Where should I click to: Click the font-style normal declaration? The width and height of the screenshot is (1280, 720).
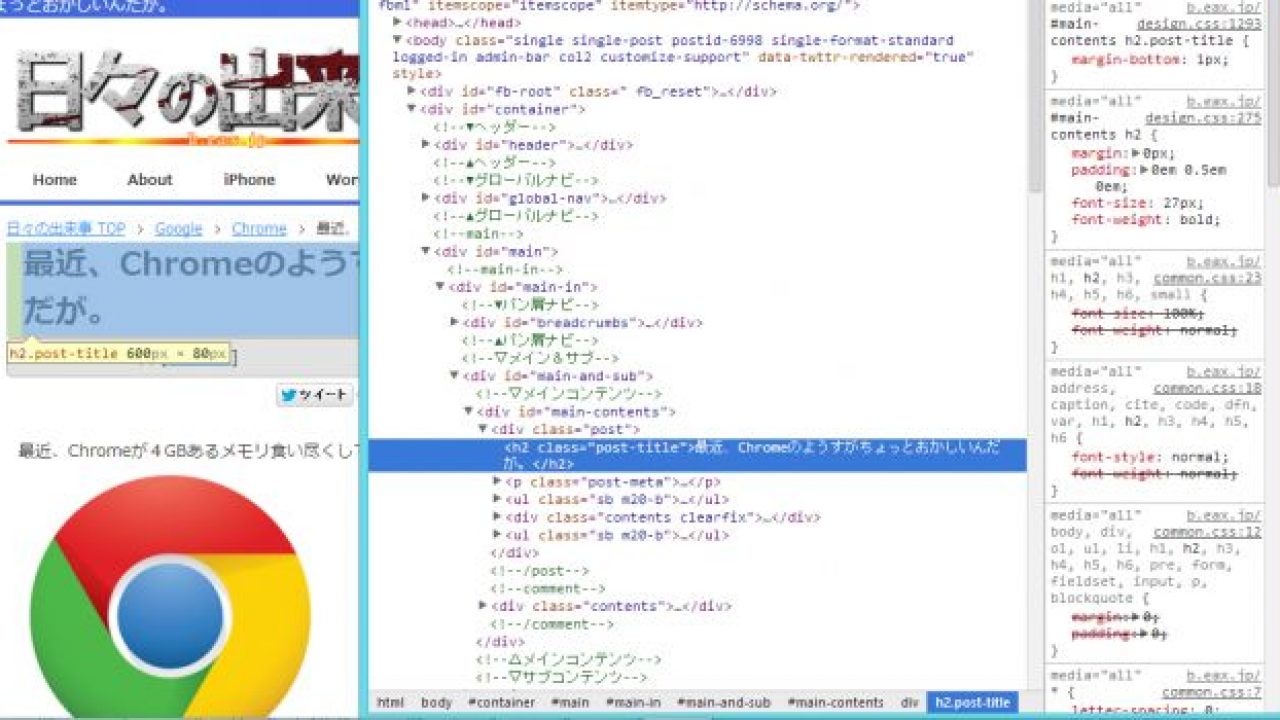[x=1150, y=457]
